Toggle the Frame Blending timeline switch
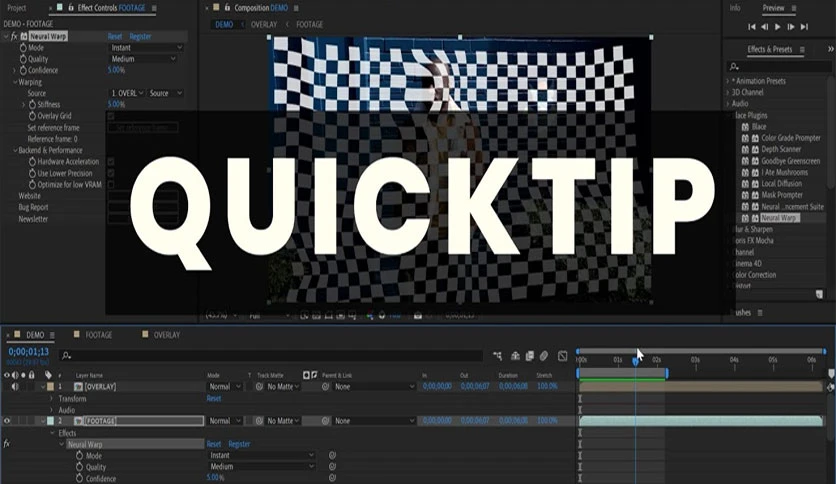Image resolution: width=836 pixels, height=484 pixels. coord(529,356)
